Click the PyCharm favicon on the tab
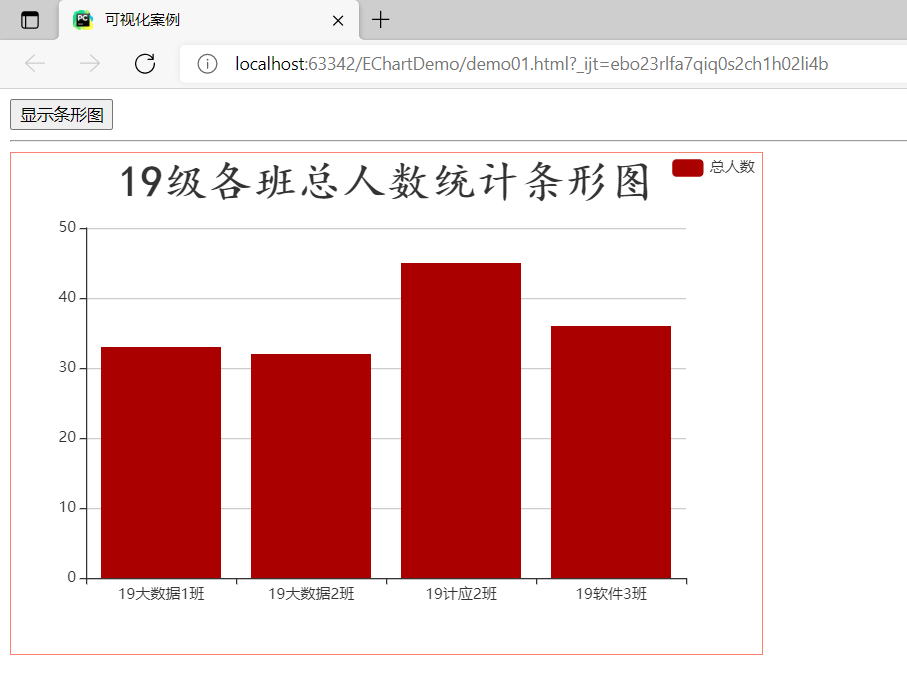 coord(83,20)
